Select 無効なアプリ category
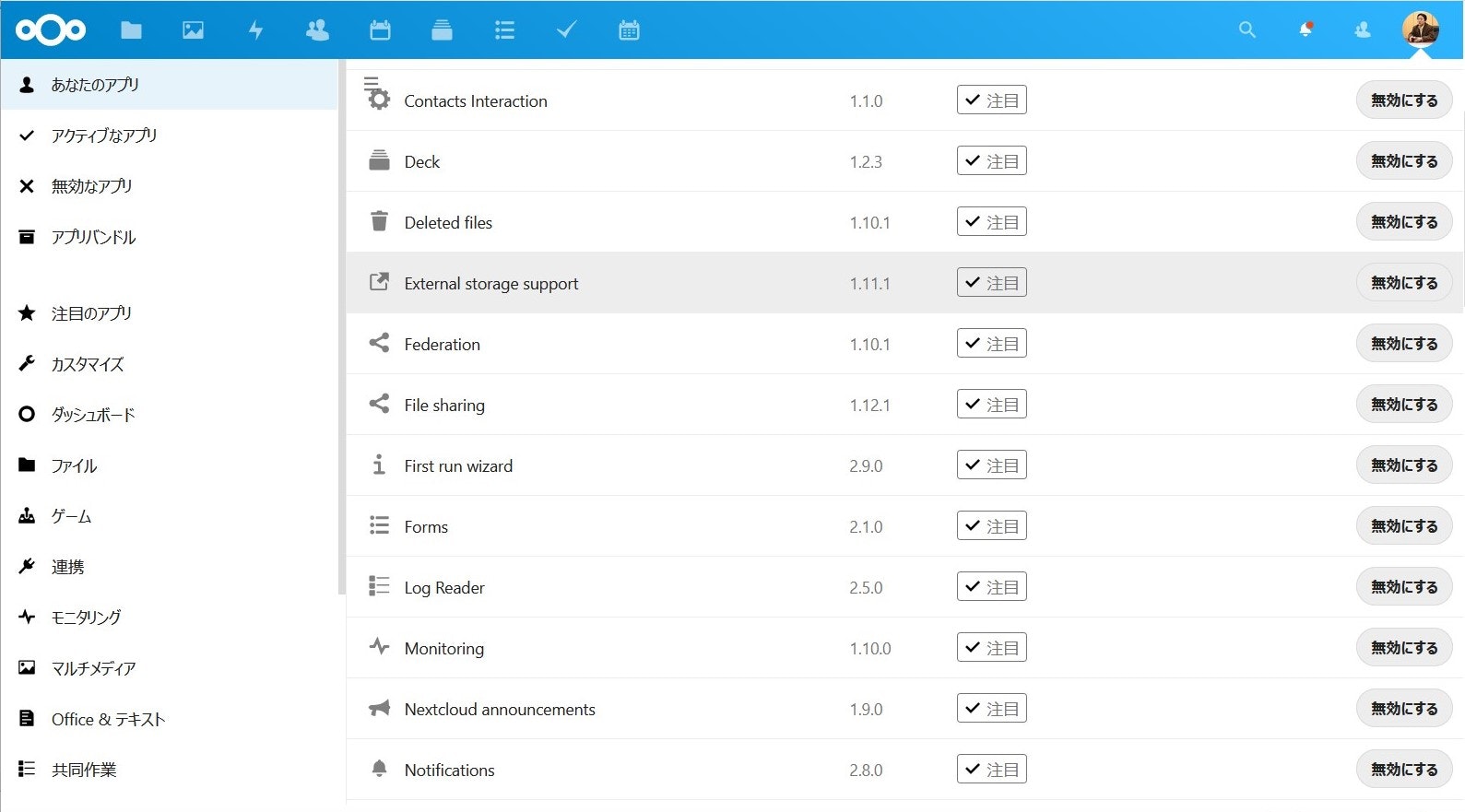Screen dimensions: 1465x812 point(170,186)
